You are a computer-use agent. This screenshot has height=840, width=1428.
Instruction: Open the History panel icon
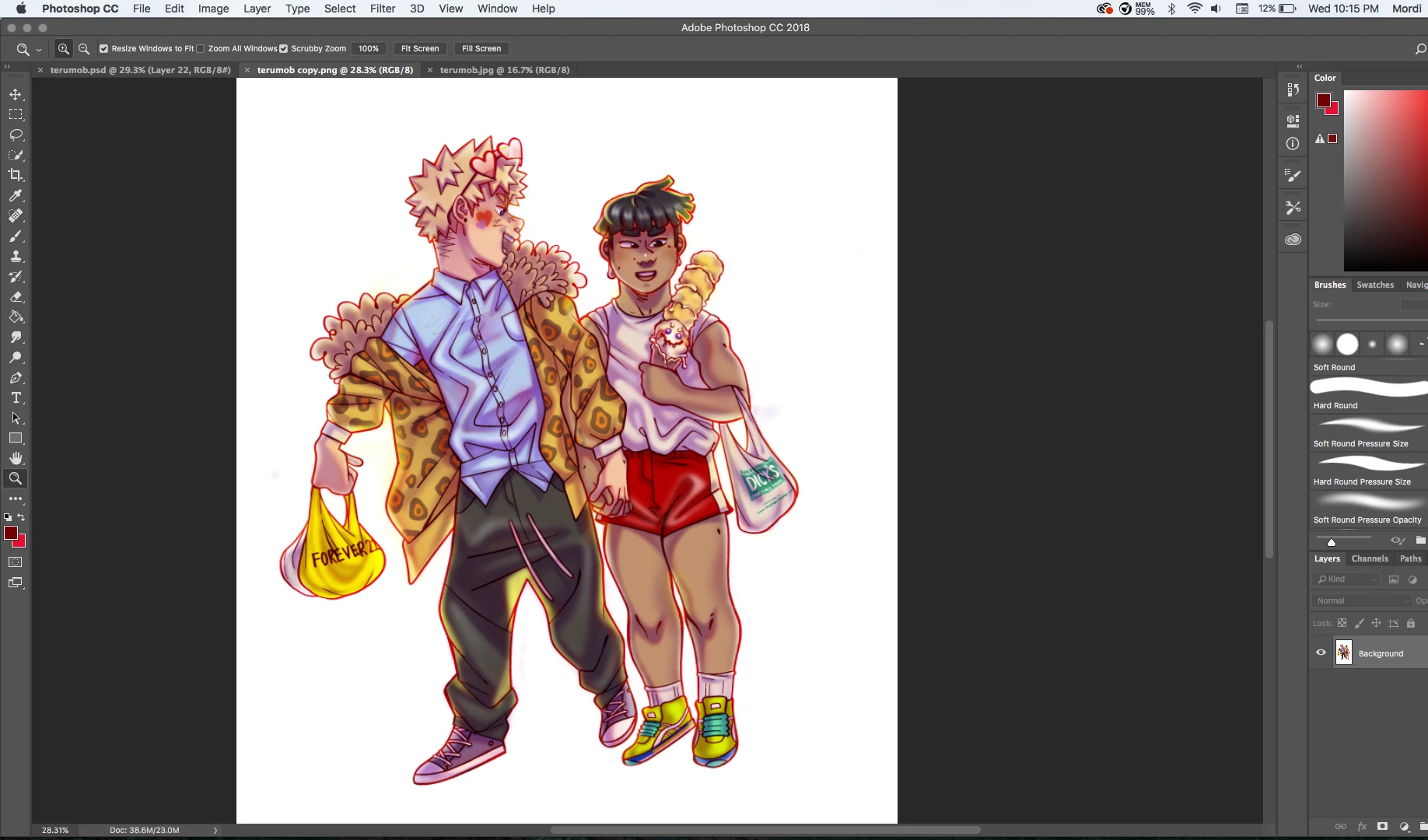pos(1293,89)
